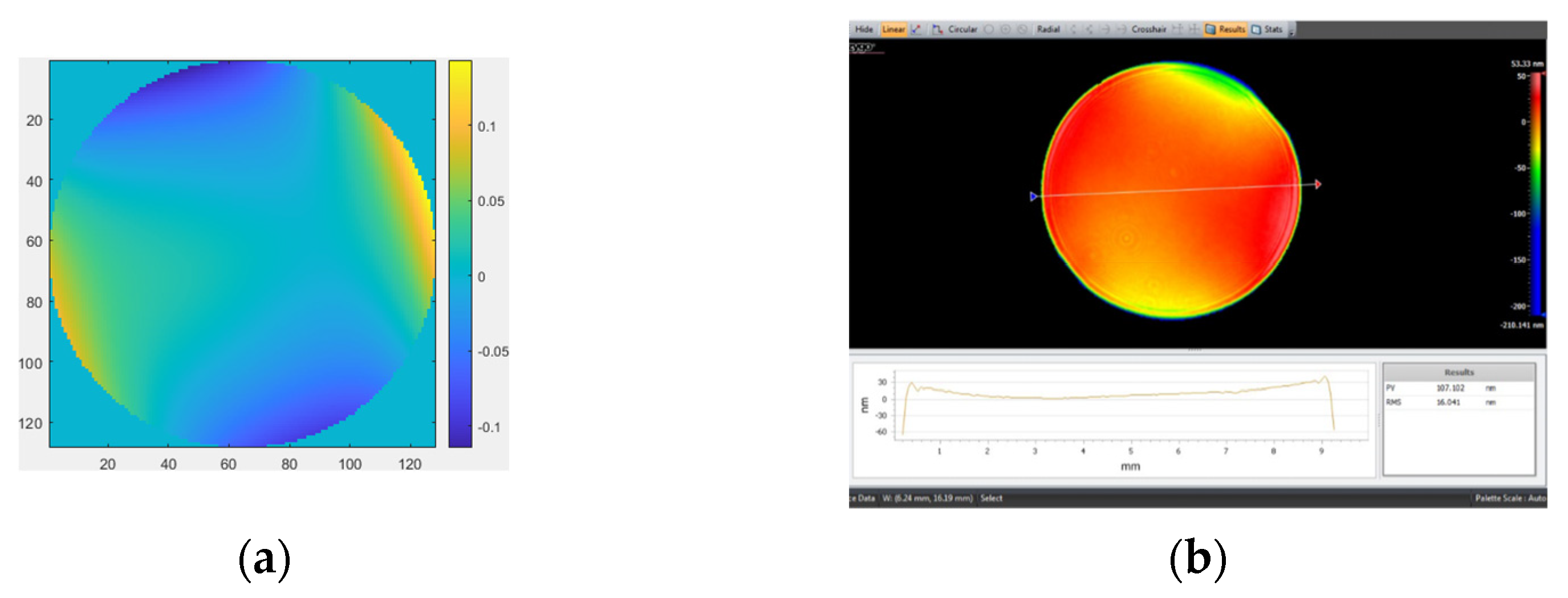
Task: Click the Circular toolbar label
Action: (x=962, y=29)
